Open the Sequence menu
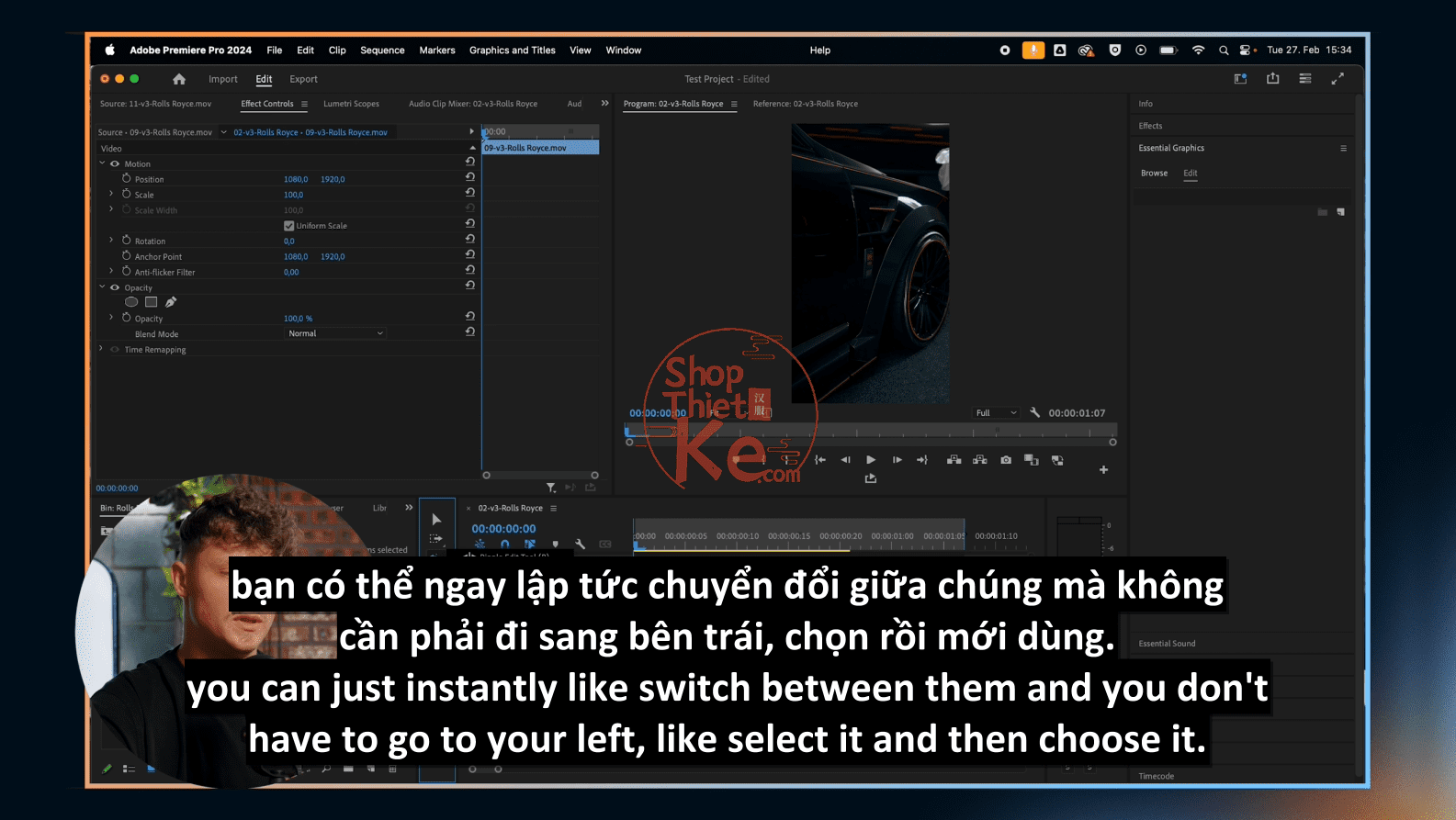 point(382,51)
